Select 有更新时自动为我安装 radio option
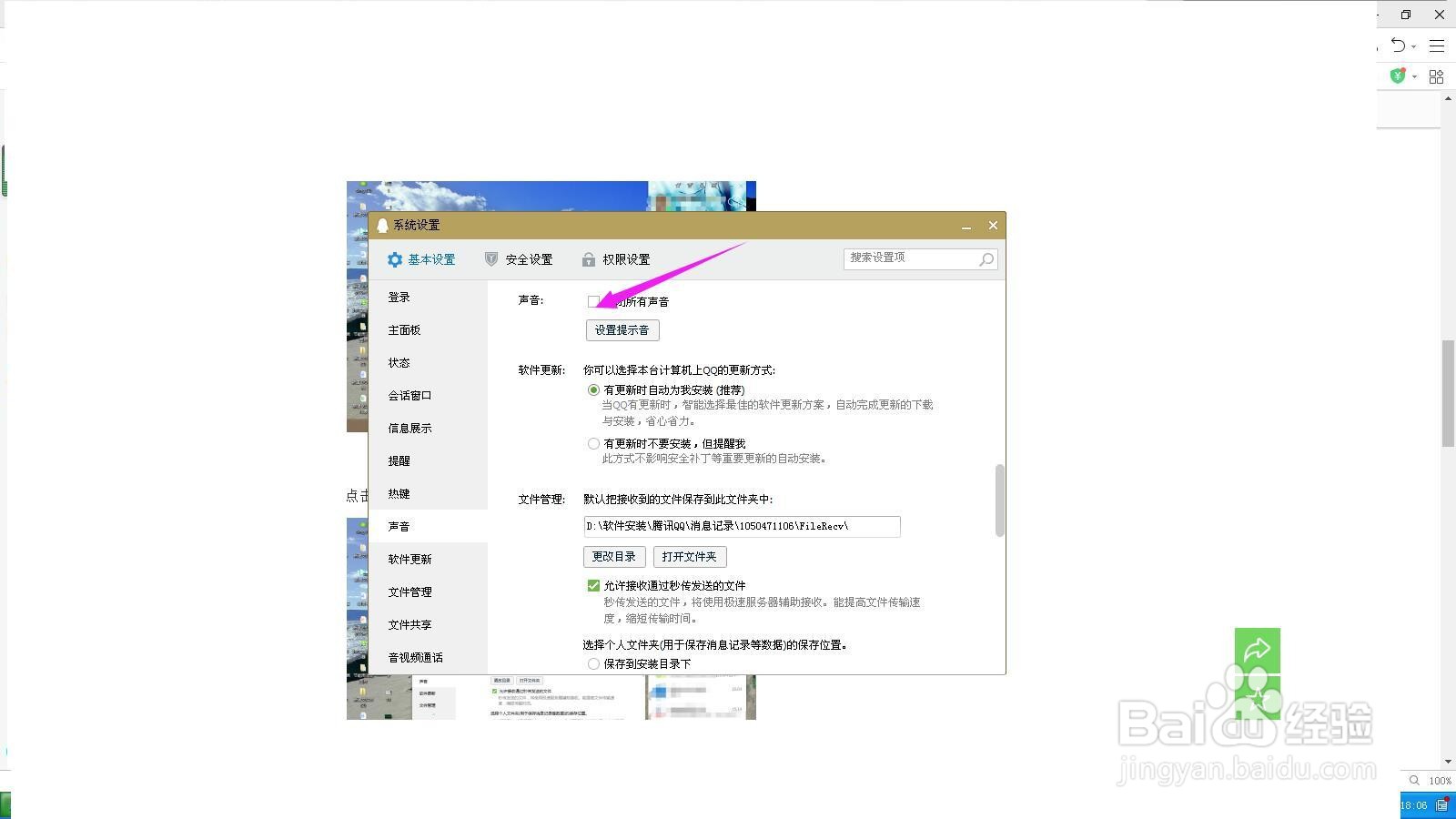The width and height of the screenshot is (1456, 819). click(593, 389)
